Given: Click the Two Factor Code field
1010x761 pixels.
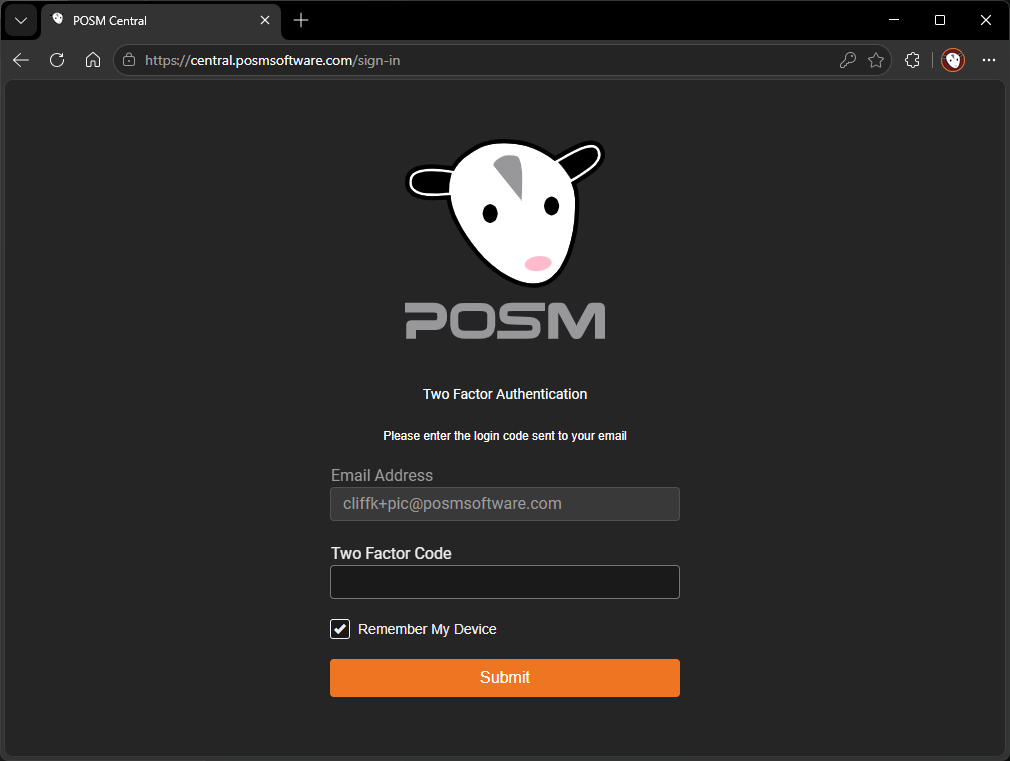Looking at the screenshot, I should pyautogui.click(x=504, y=582).
